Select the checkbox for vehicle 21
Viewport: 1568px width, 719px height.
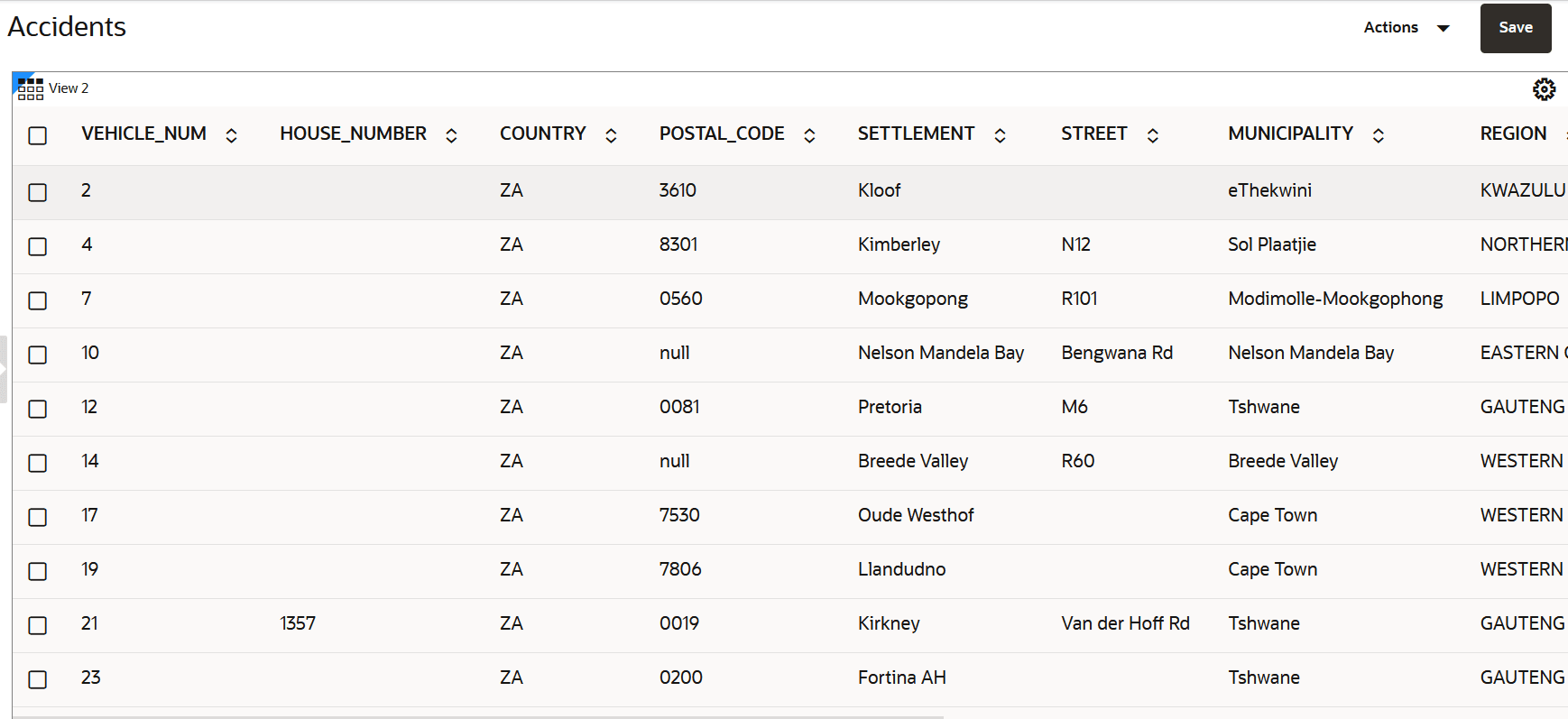[x=38, y=625]
